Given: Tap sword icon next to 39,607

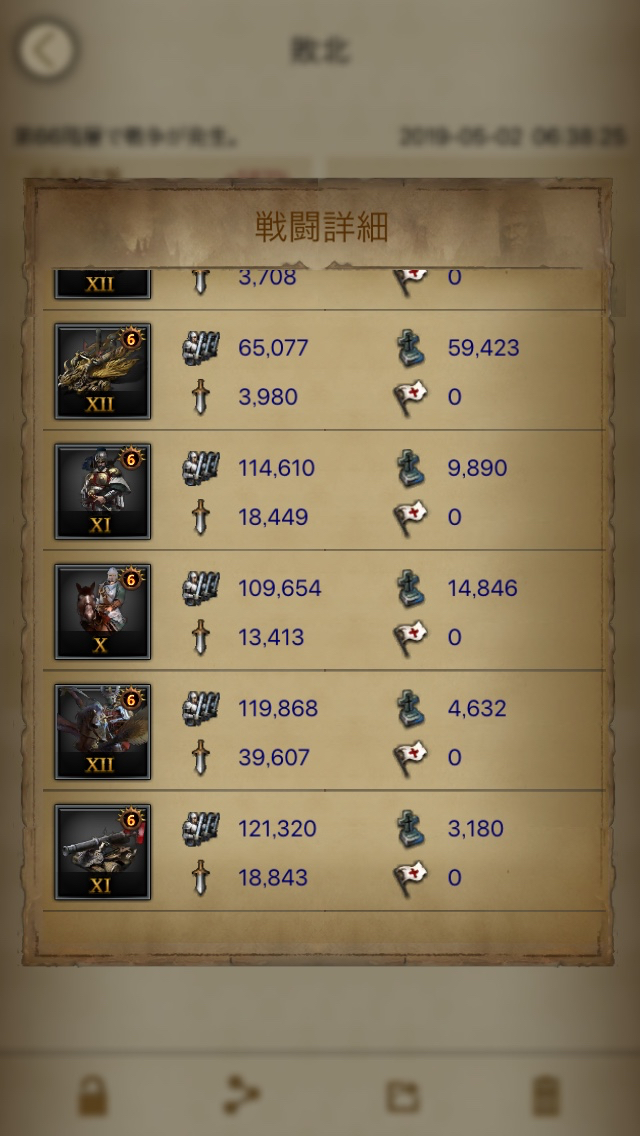Looking at the screenshot, I should [201, 758].
